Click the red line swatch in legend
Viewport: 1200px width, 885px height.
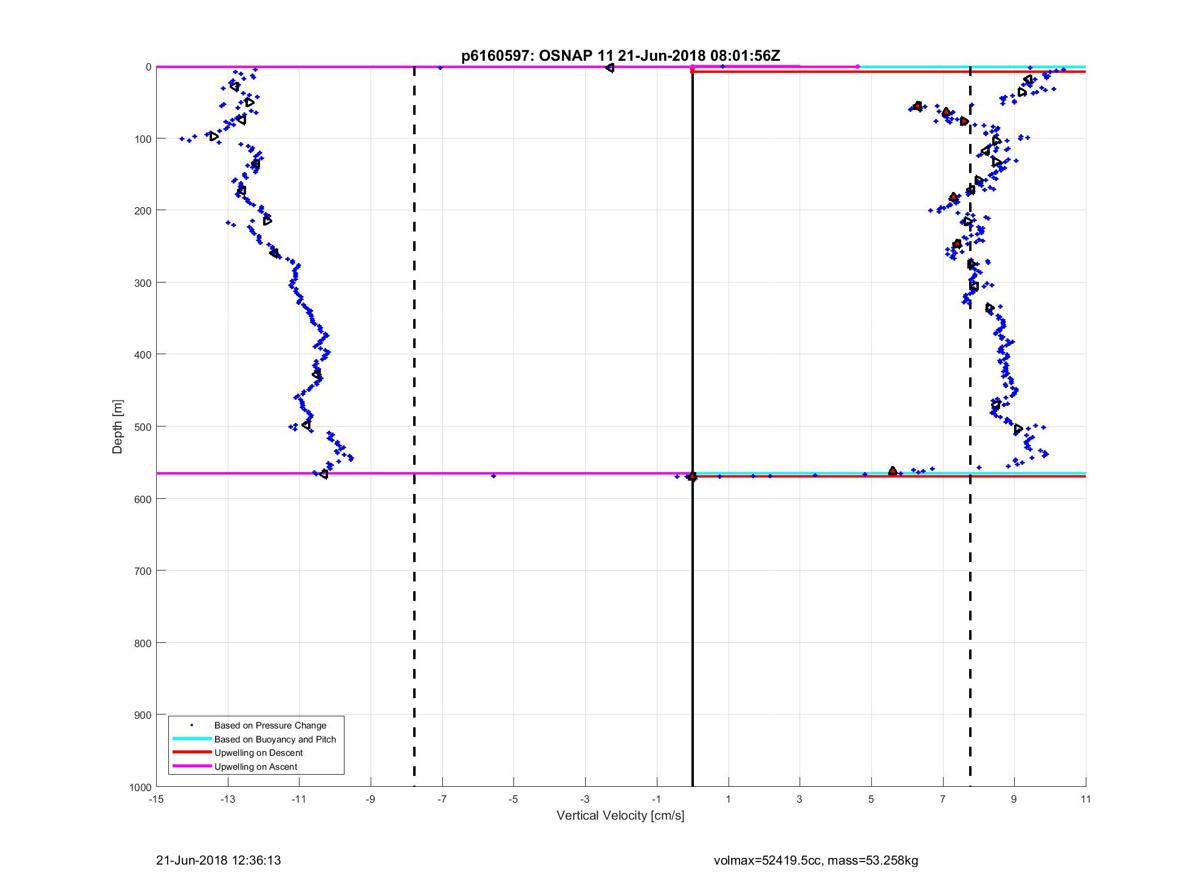point(192,753)
